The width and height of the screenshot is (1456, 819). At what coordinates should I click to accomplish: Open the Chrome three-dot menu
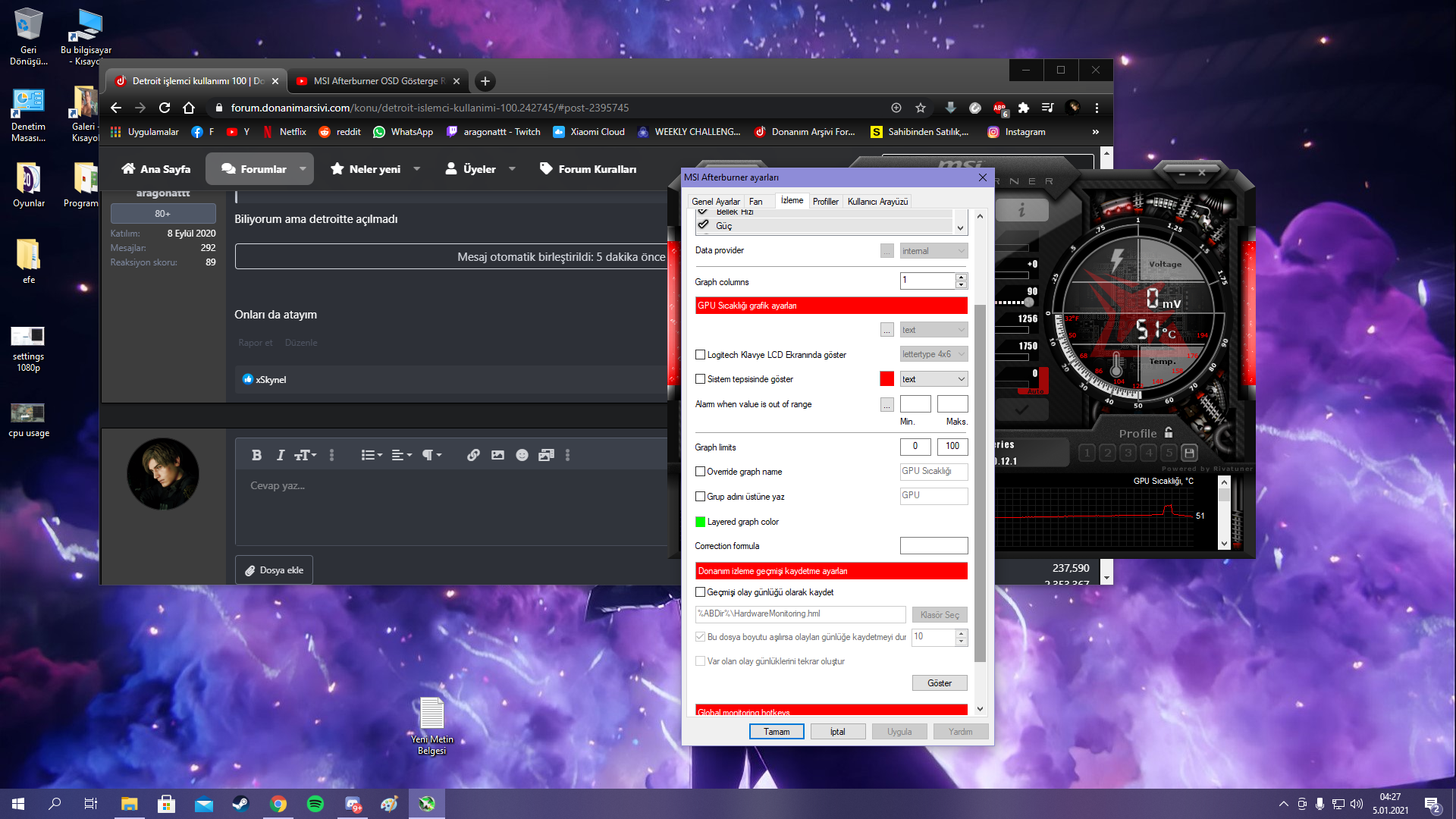[x=1097, y=108]
